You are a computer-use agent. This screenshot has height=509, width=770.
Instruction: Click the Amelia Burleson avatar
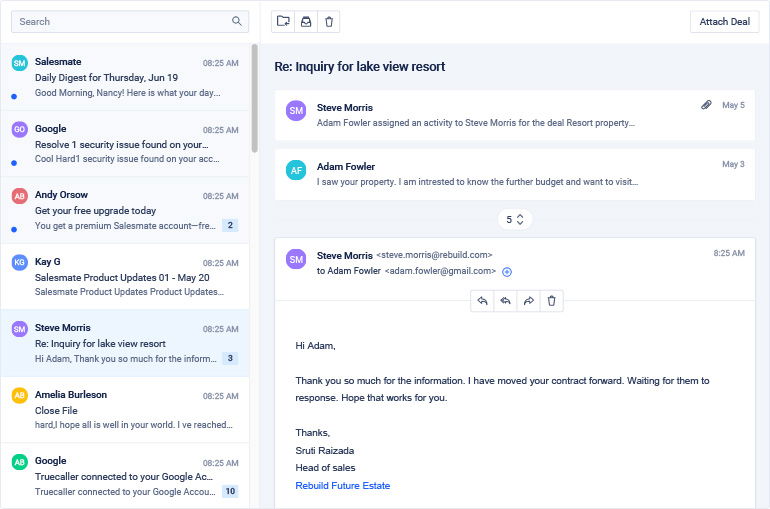tap(20, 396)
